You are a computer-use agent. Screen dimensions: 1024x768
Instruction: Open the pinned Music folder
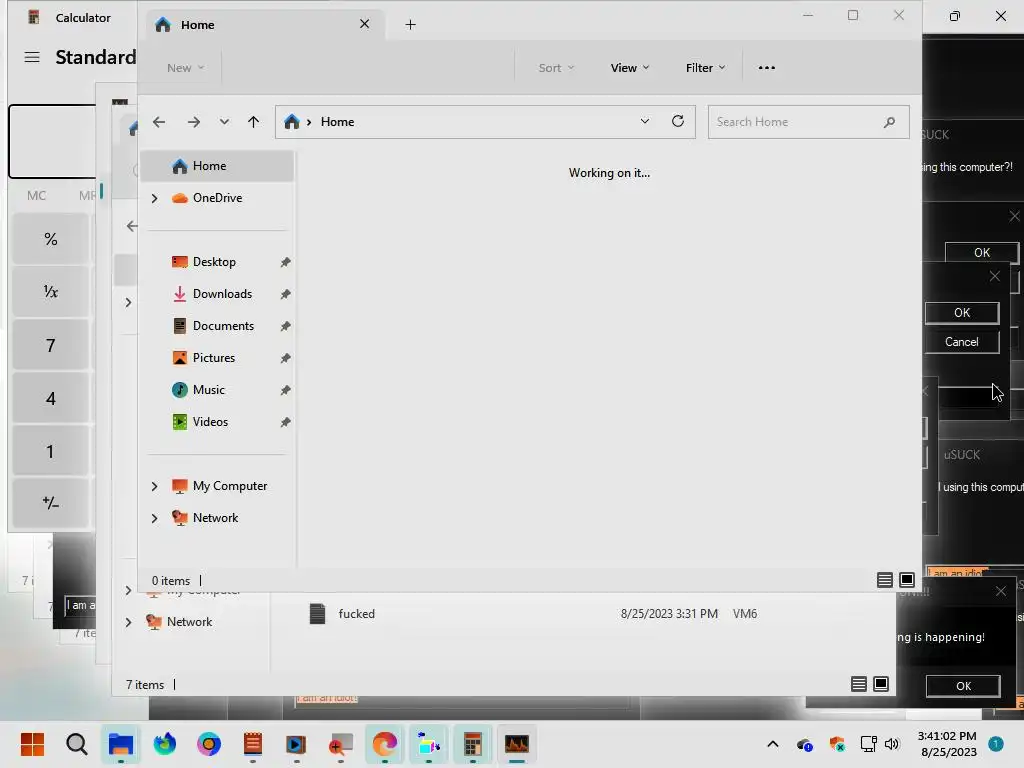coord(208,390)
